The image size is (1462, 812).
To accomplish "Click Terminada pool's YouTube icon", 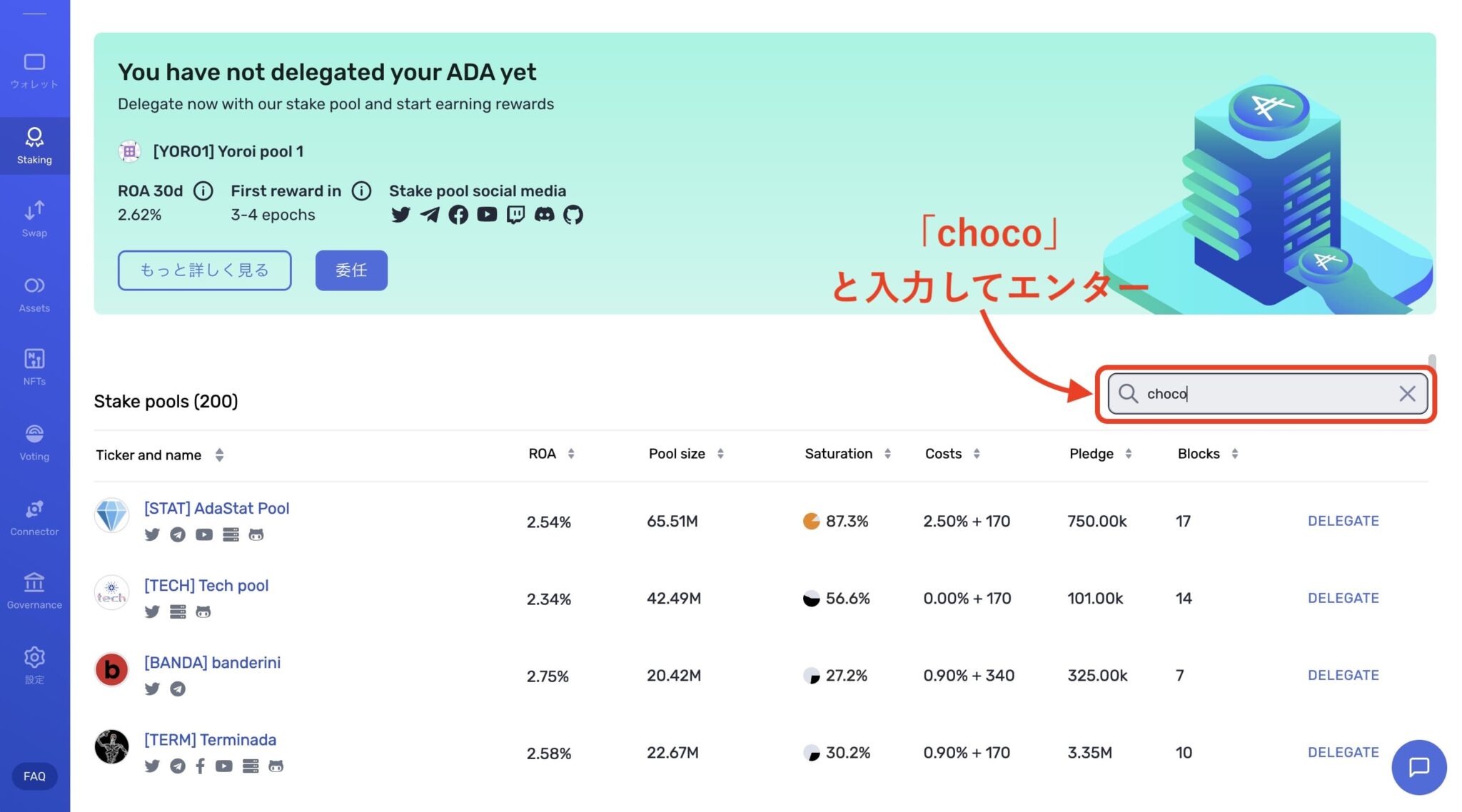I will click(x=223, y=766).
